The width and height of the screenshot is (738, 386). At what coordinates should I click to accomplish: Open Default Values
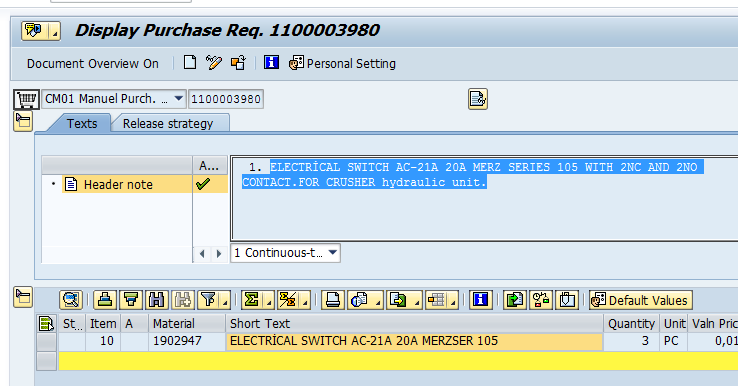641,300
